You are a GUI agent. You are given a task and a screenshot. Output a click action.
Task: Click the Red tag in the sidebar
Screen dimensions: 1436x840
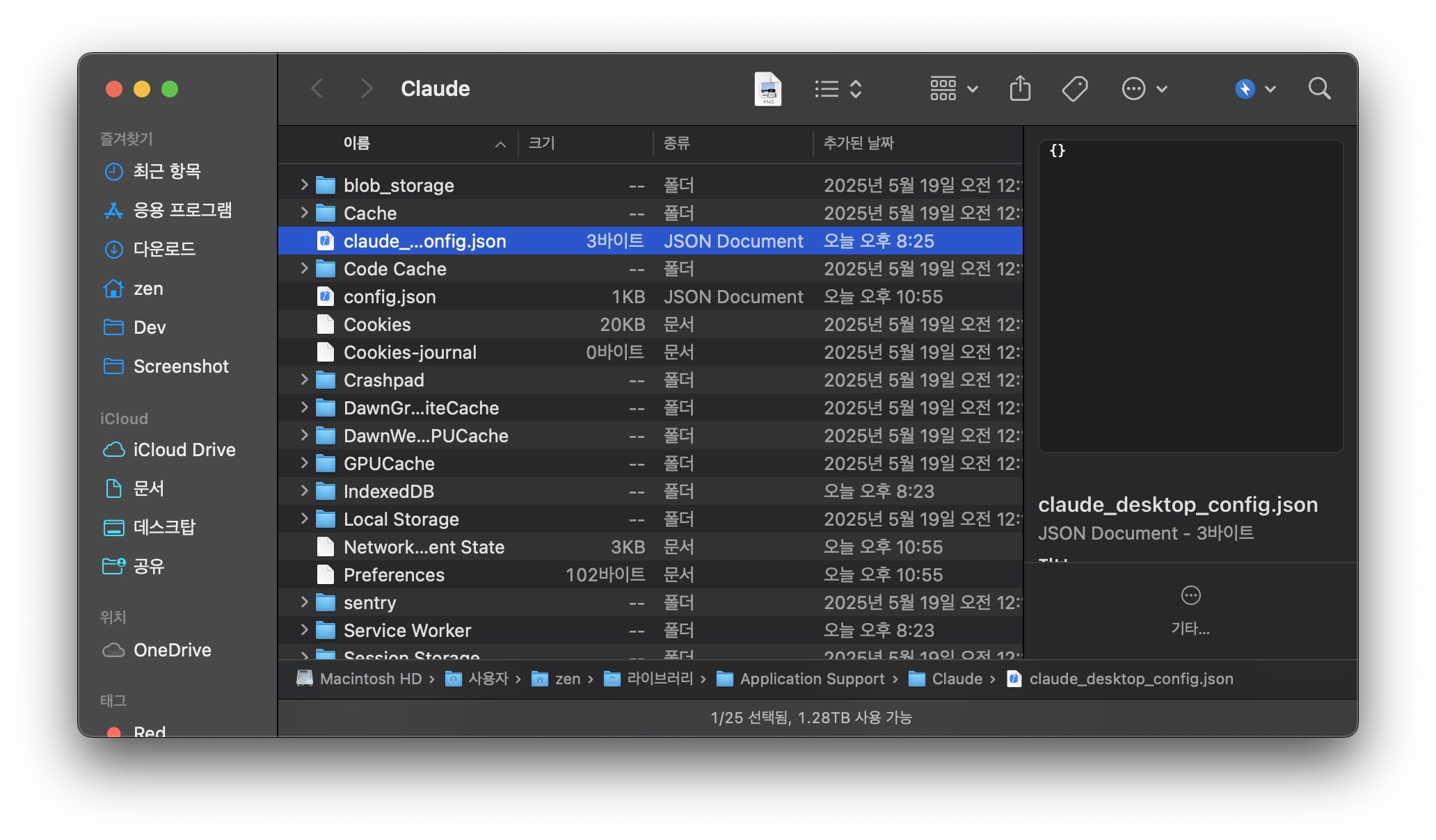pos(135,731)
